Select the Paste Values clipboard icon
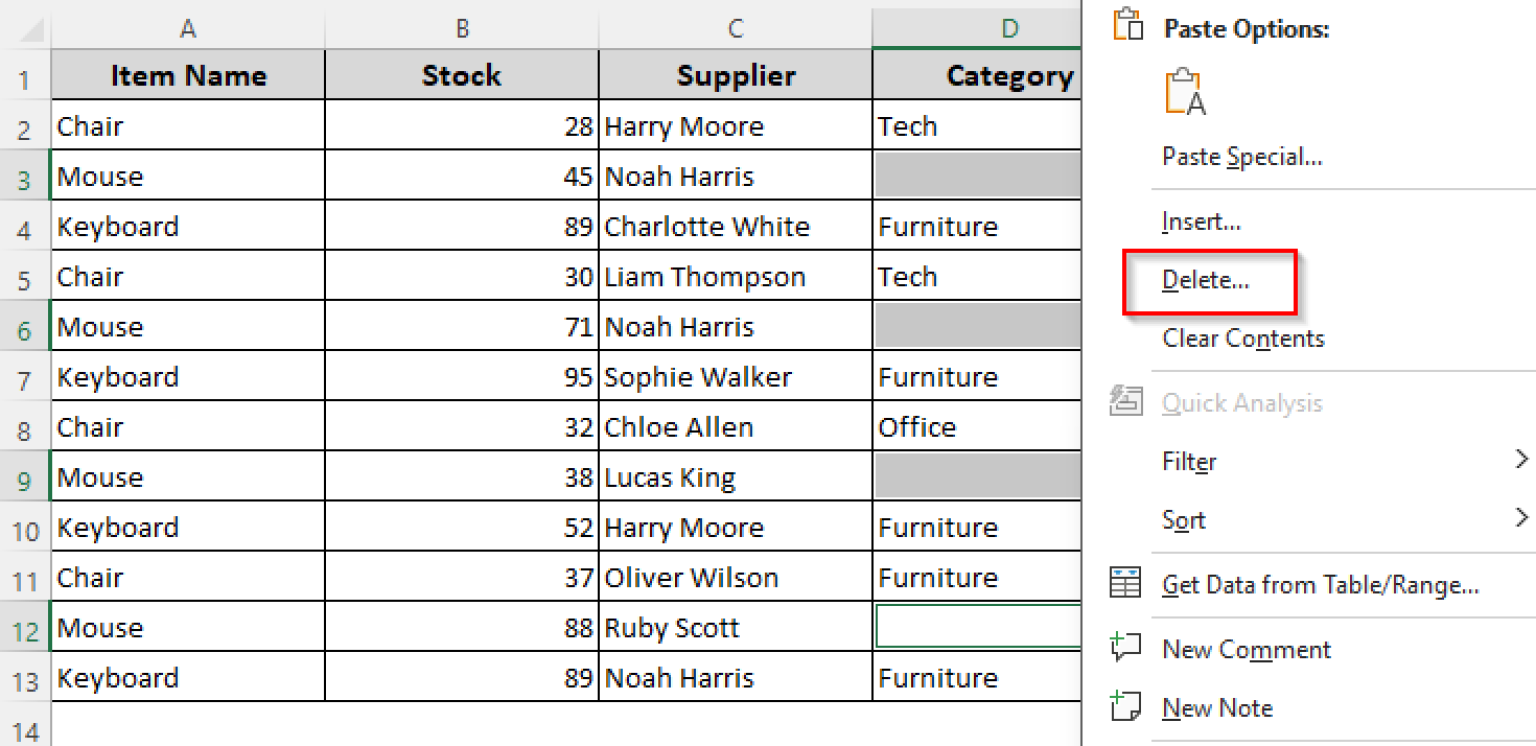The image size is (1536, 746). [x=1185, y=90]
